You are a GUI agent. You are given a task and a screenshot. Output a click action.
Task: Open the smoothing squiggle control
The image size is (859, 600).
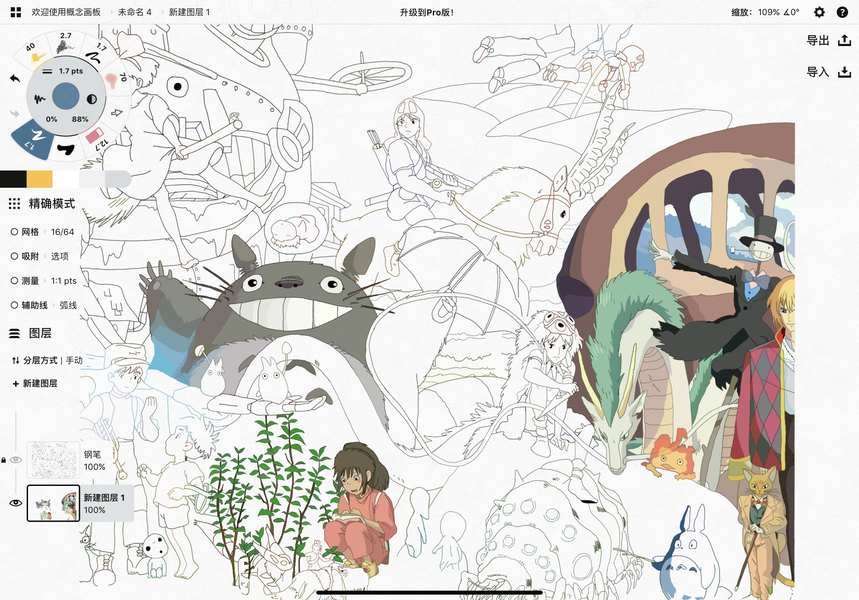tap(39, 99)
